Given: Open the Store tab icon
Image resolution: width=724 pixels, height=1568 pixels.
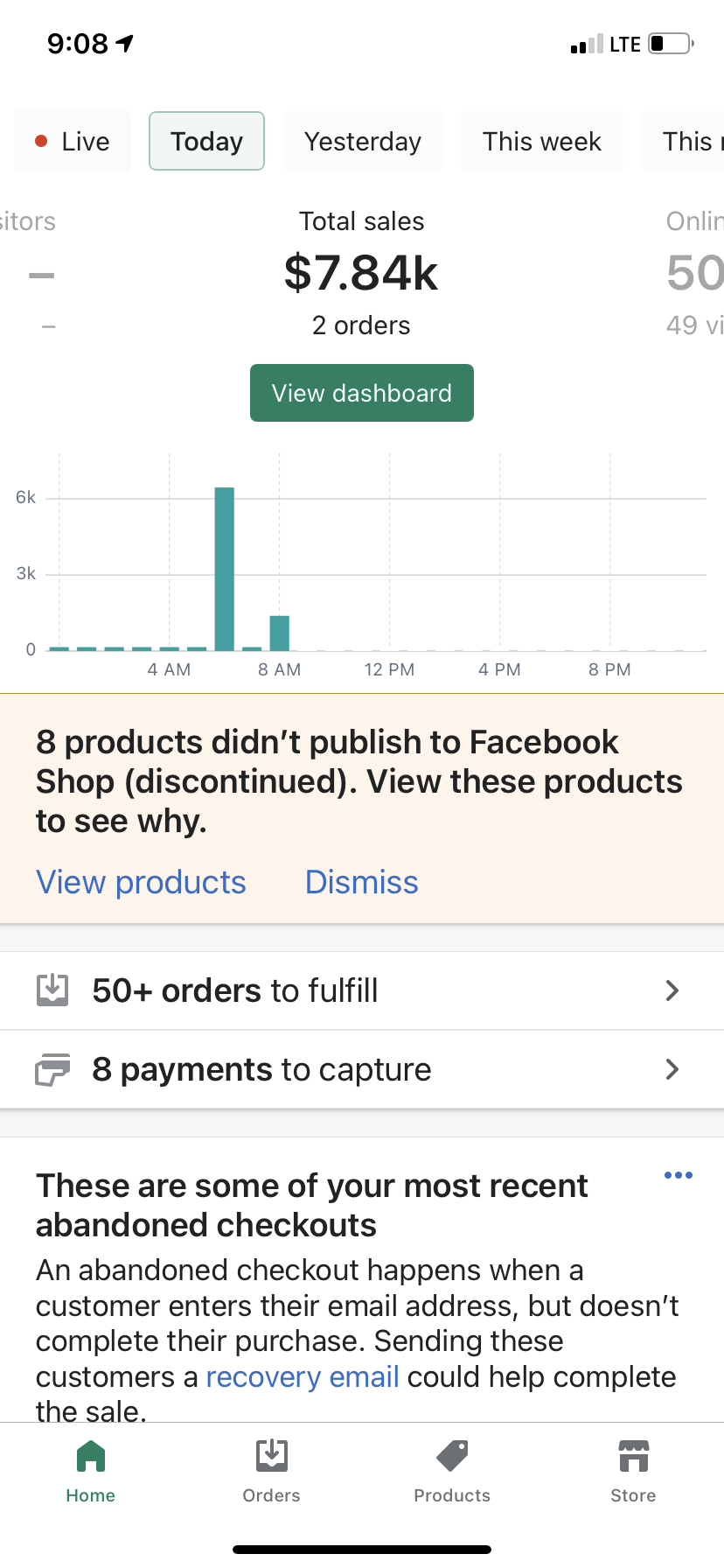Looking at the screenshot, I should coord(634,1456).
